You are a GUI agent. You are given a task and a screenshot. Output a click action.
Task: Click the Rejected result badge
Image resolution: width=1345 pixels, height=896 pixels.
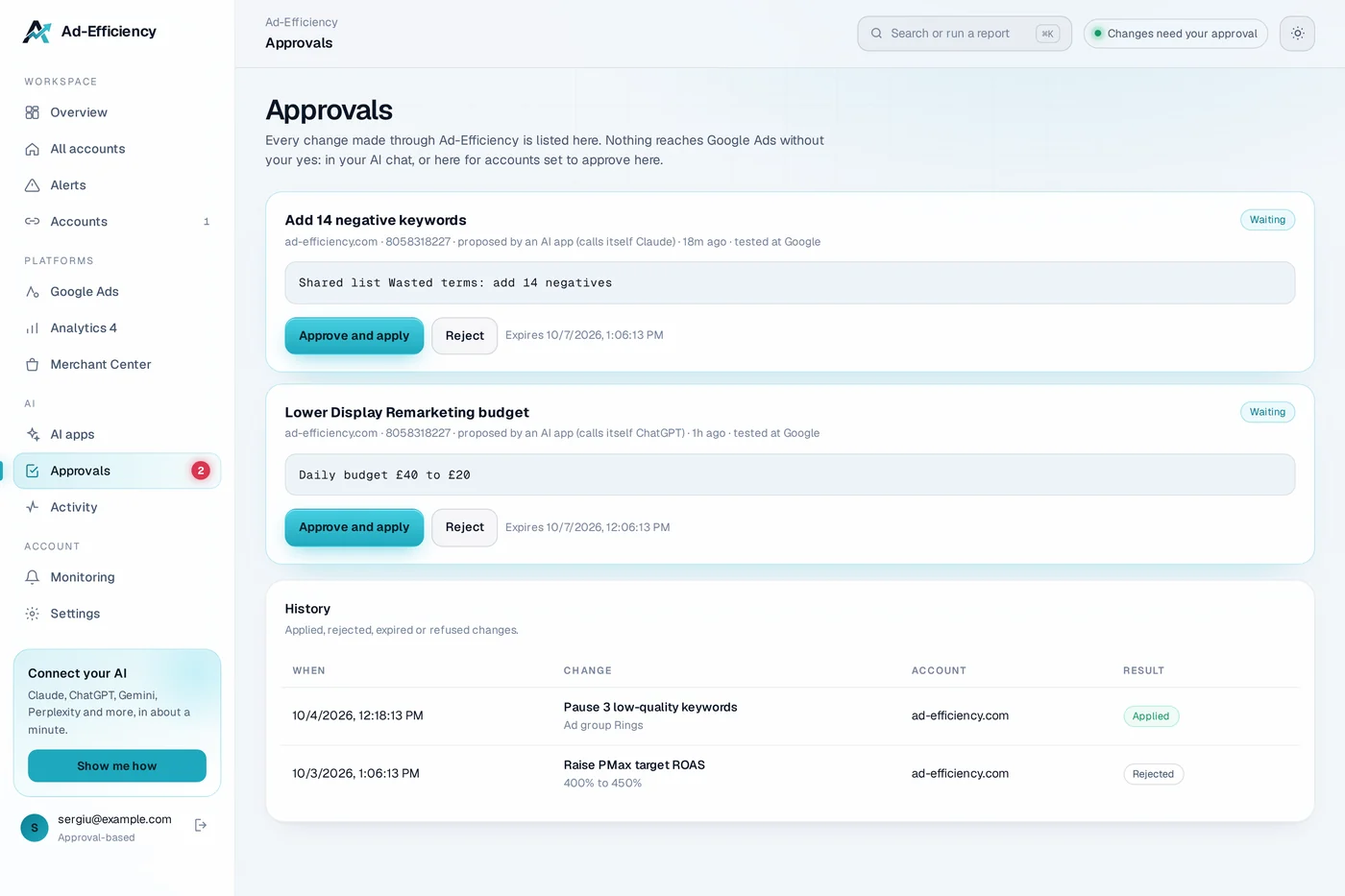pos(1153,774)
